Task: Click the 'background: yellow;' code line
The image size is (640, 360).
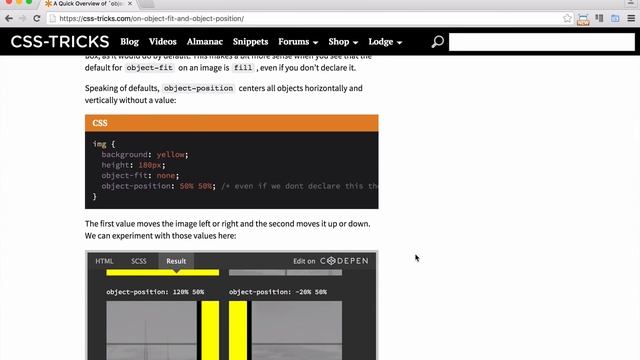Action: [x=145, y=154]
